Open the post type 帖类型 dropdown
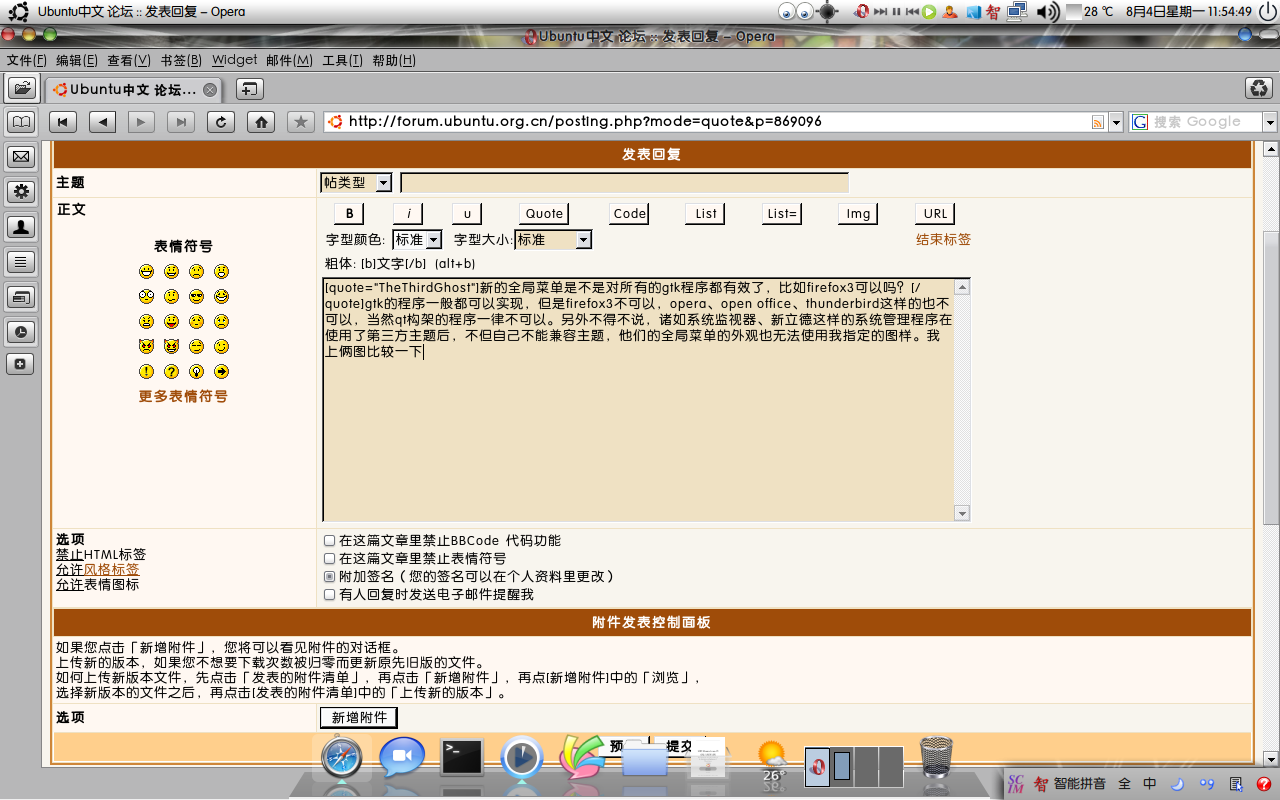The width and height of the screenshot is (1280, 800). pos(356,183)
